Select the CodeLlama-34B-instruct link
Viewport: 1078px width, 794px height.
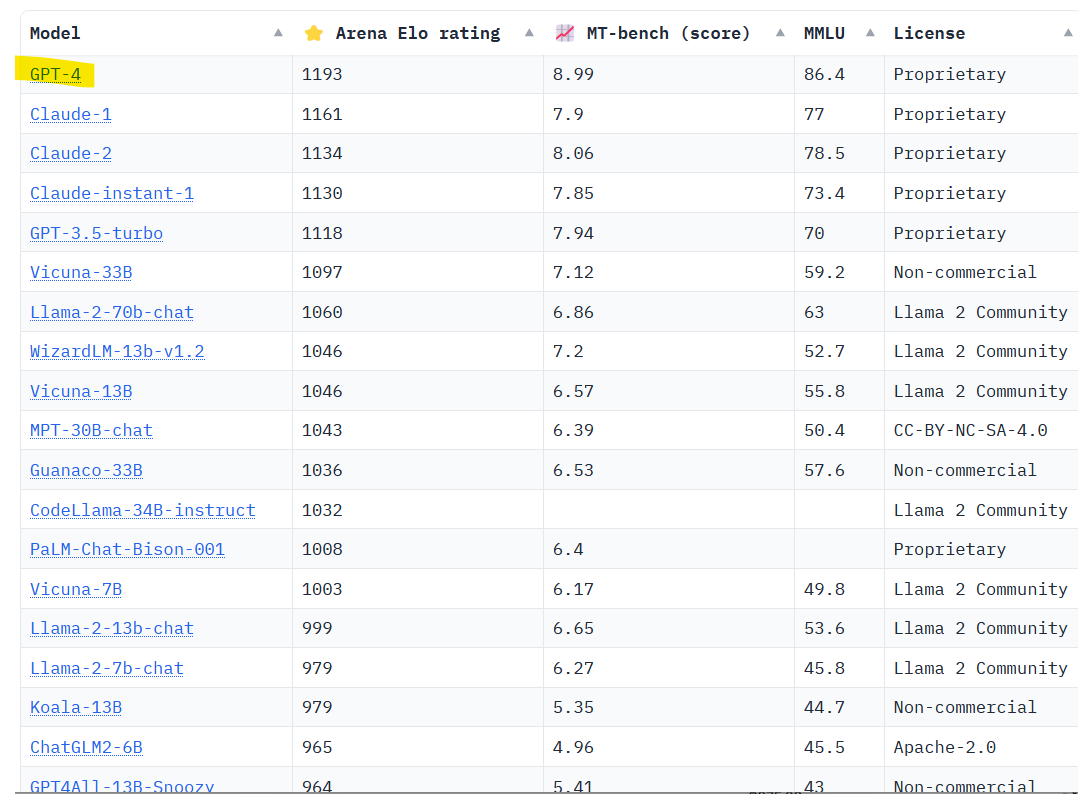click(142, 510)
